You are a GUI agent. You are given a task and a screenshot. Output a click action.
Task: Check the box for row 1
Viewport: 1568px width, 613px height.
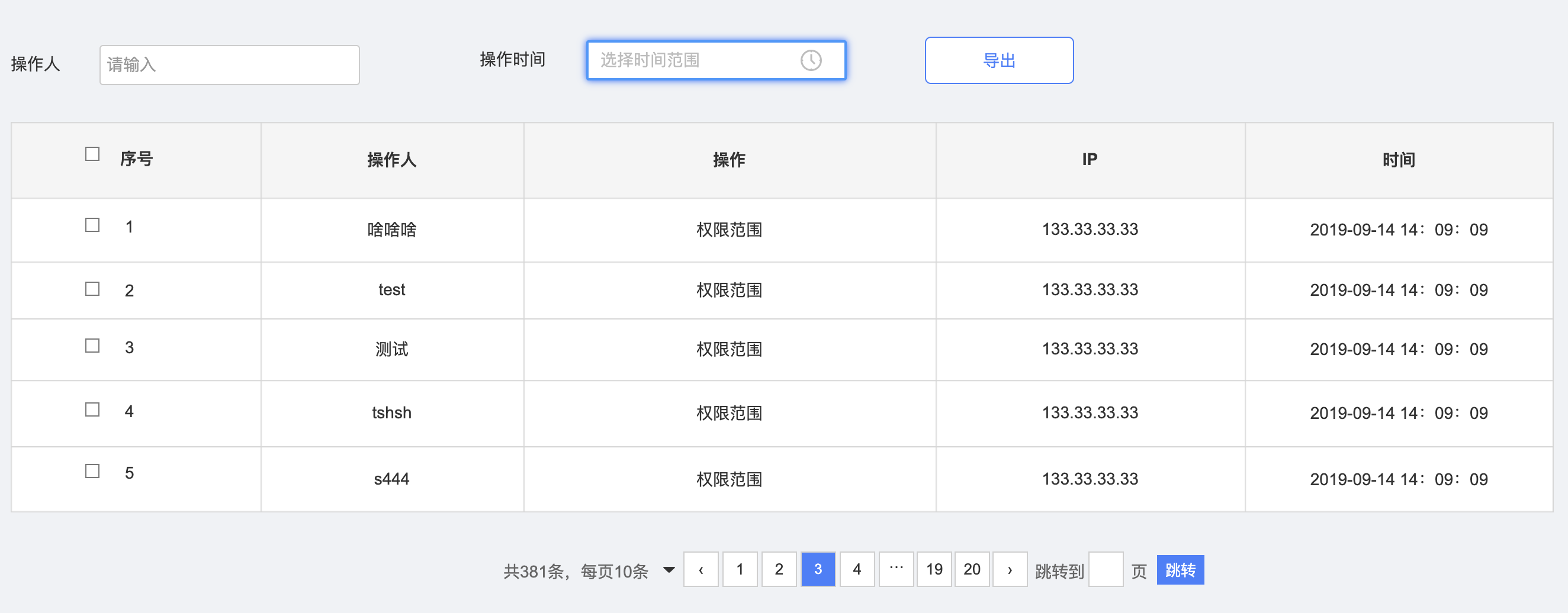(92, 225)
